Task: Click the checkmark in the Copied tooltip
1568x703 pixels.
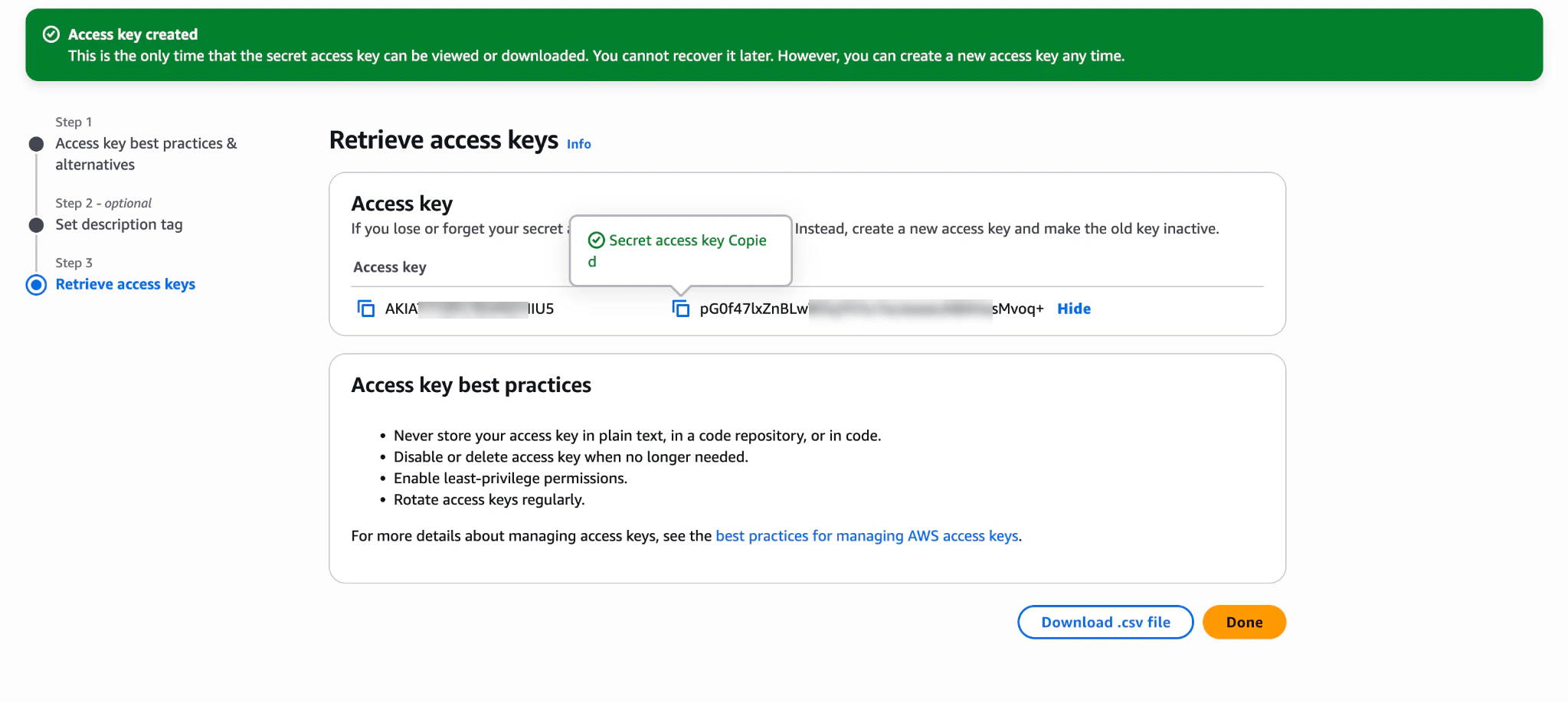Action: click(x=597, y=240)
